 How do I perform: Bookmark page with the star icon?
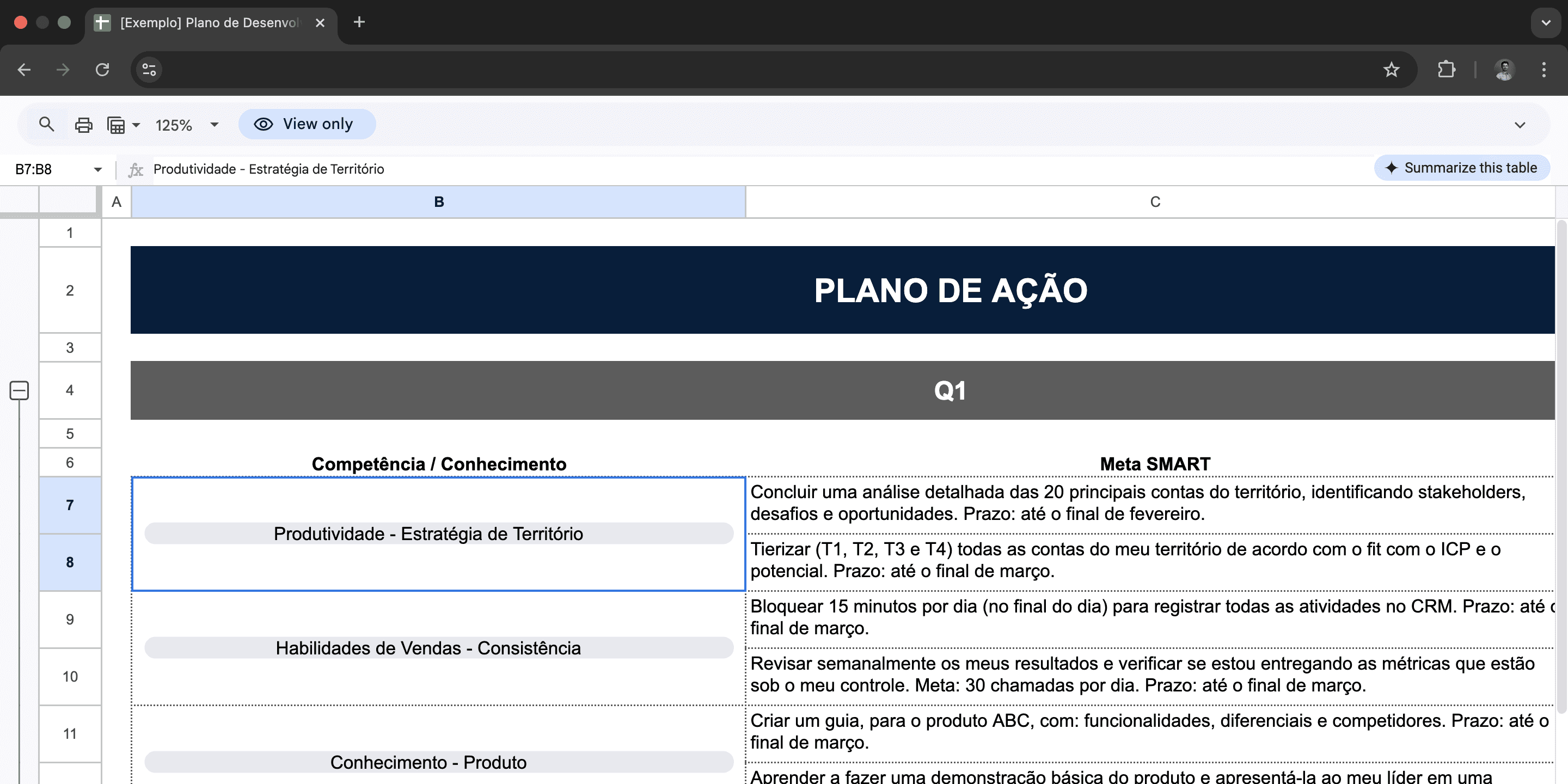click(x=1391, y=69)
